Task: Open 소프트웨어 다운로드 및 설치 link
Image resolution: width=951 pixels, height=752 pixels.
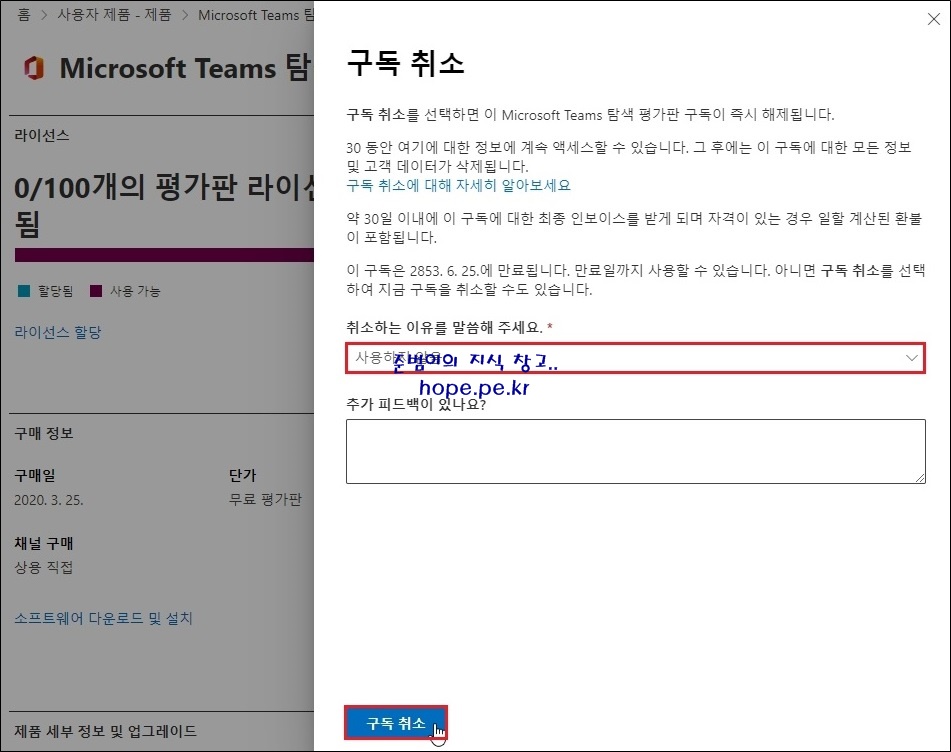Action: [x=103, y=618]
